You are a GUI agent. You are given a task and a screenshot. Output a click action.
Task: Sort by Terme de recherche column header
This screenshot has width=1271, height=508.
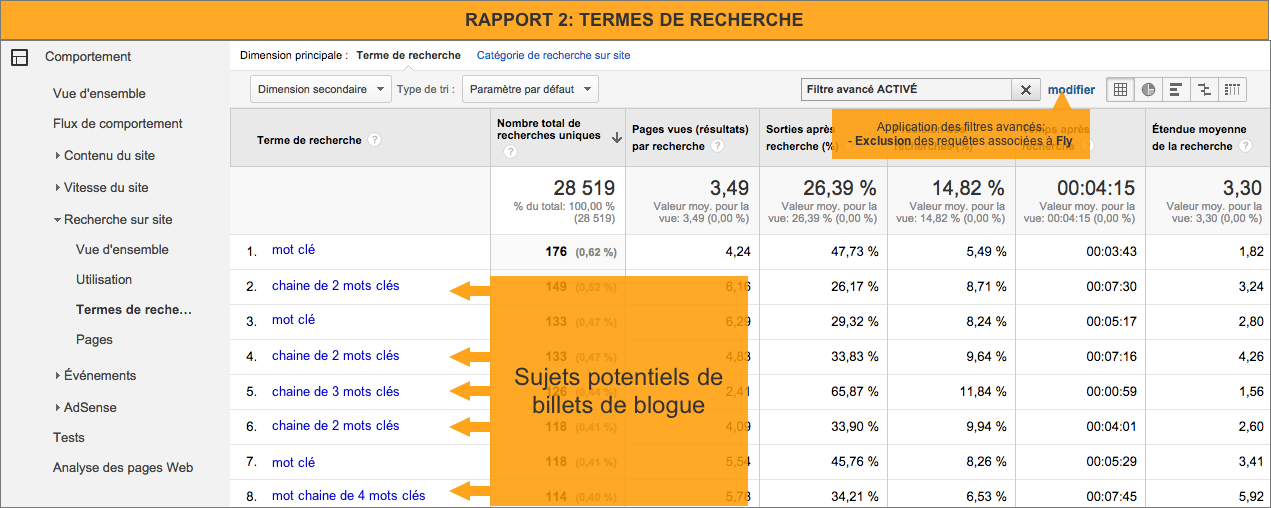click(309, 140)
